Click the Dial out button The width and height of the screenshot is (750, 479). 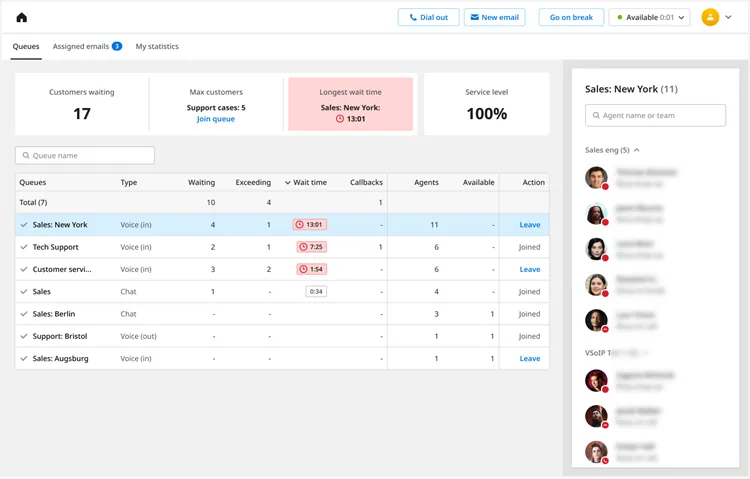click(x=429, y=17)
